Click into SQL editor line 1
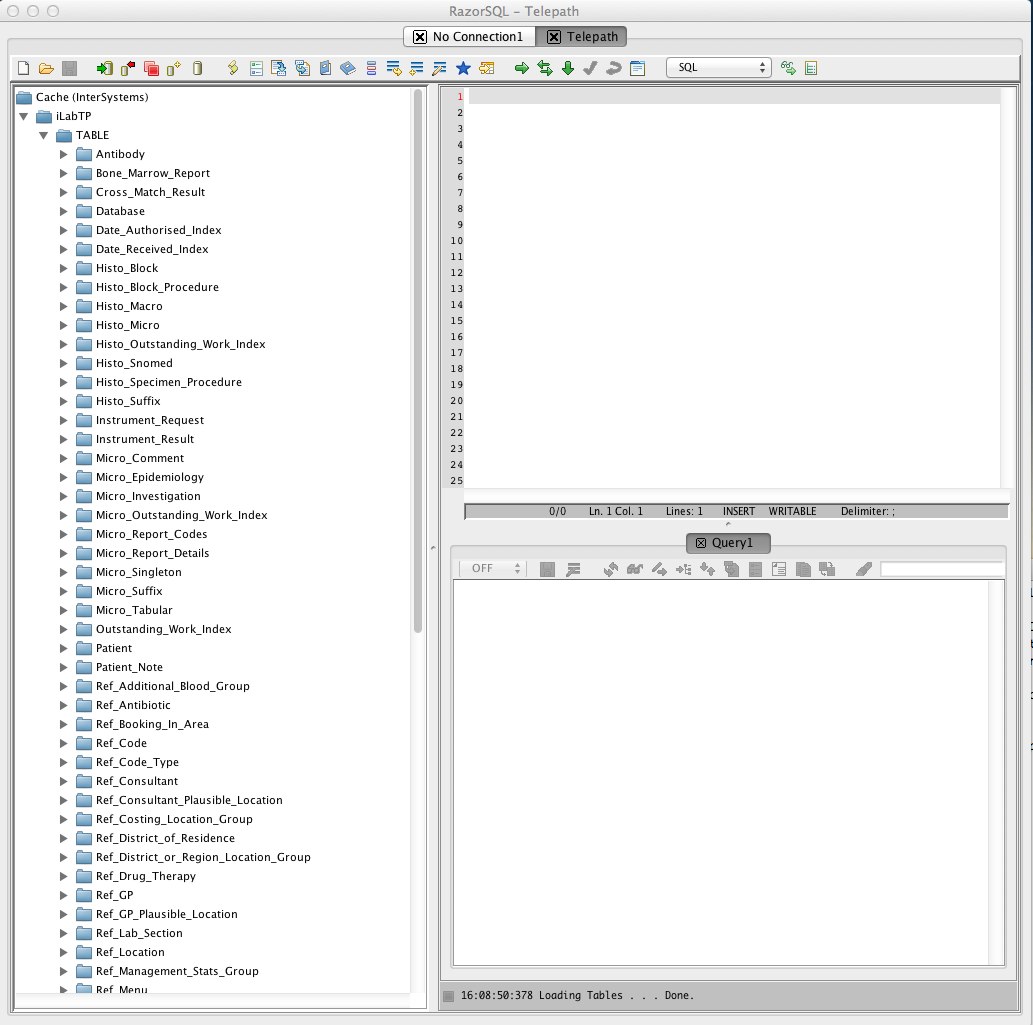 (x=733, y=97)
